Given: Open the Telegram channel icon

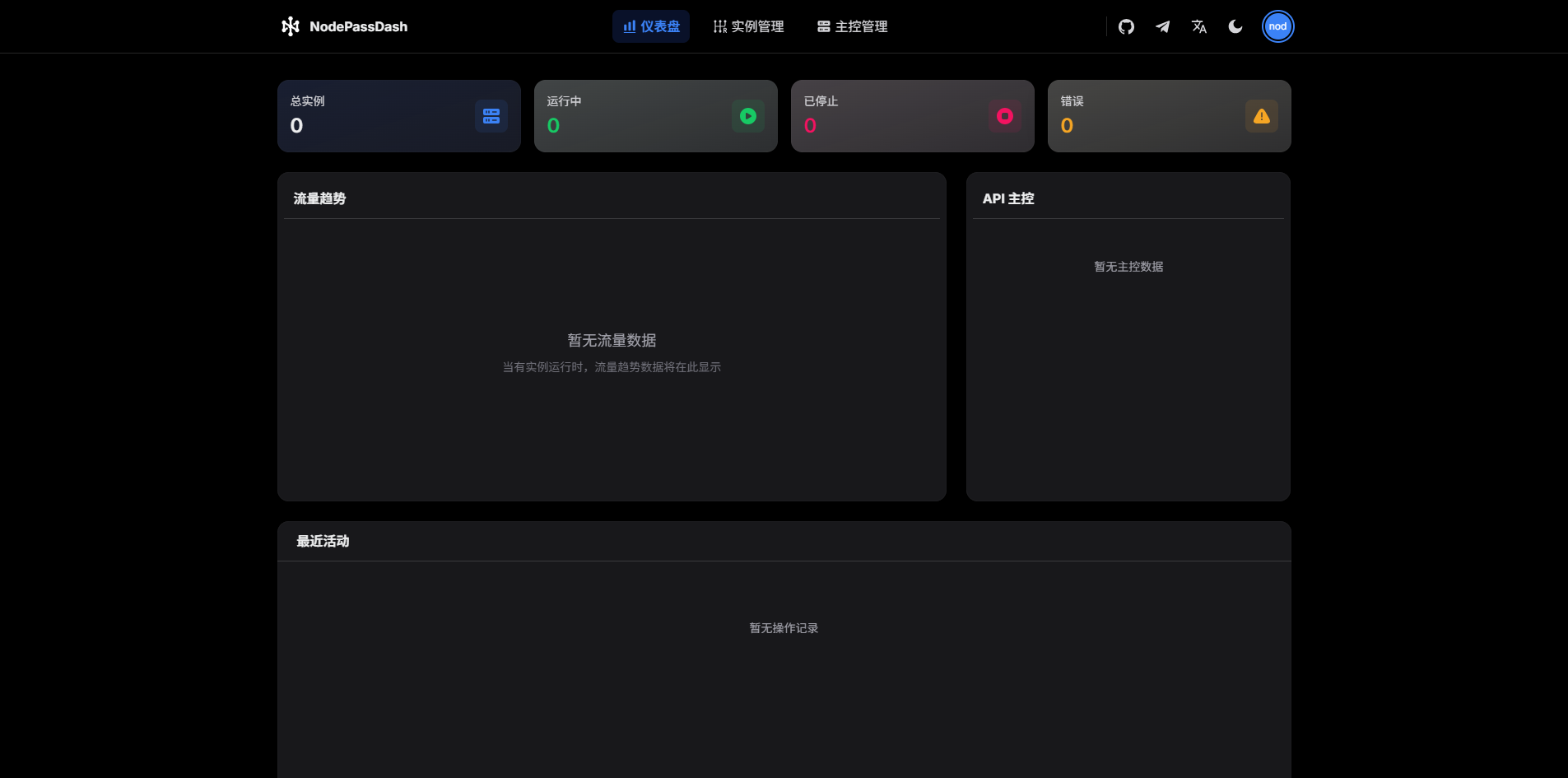Looking at the screenshot, I should click(1162, 26).
